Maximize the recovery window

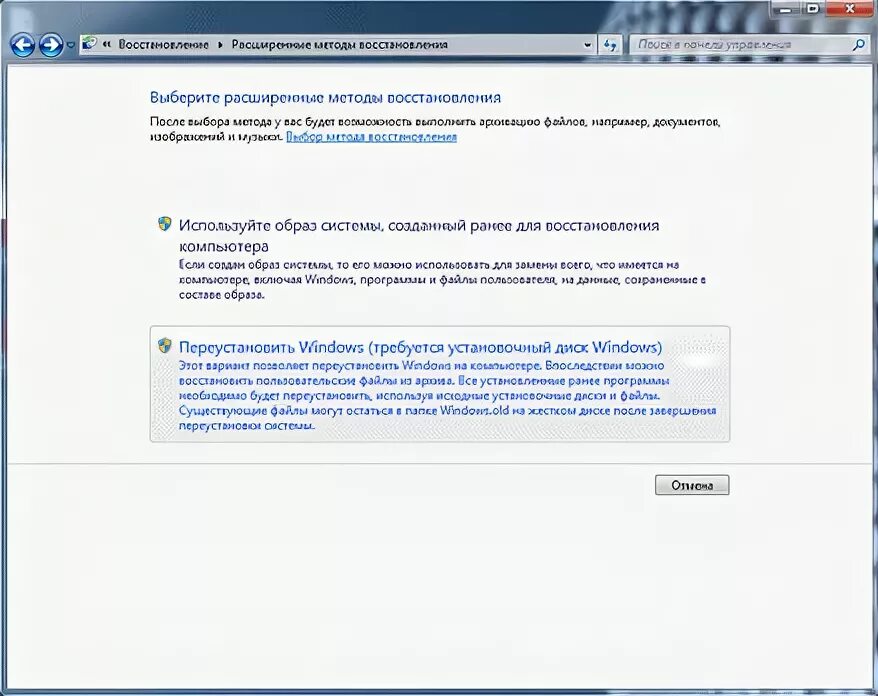(x=812, y=8)
